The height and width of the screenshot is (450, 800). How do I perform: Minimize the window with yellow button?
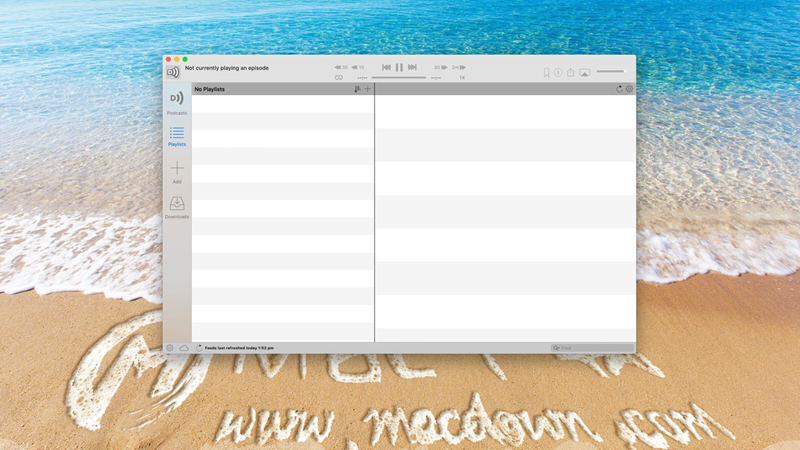pos(177,60)
